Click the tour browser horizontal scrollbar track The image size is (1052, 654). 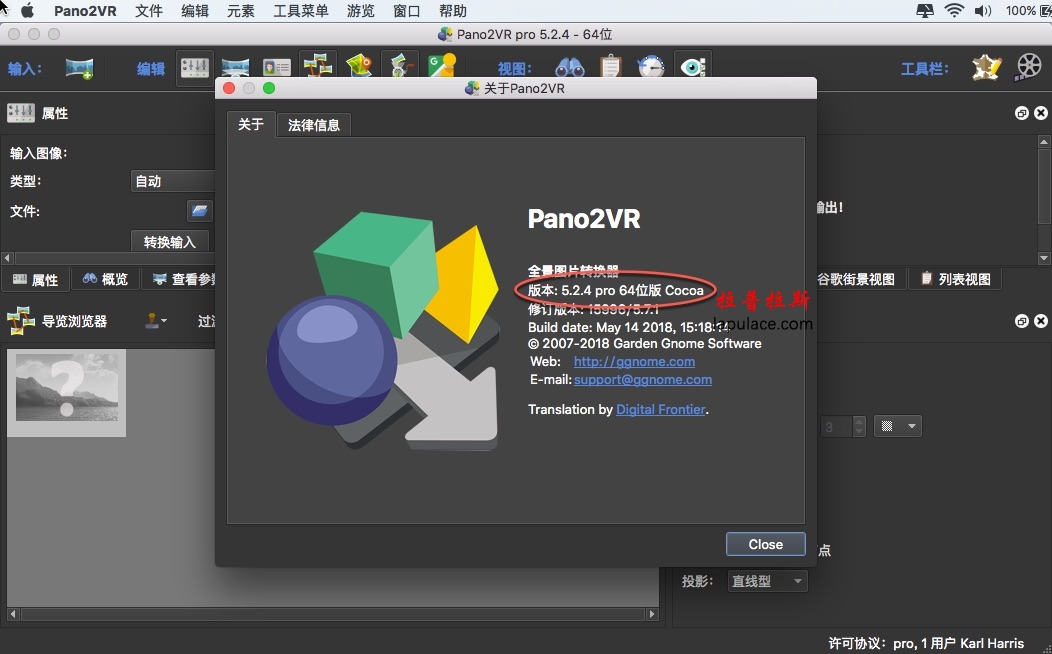(333, 614)
